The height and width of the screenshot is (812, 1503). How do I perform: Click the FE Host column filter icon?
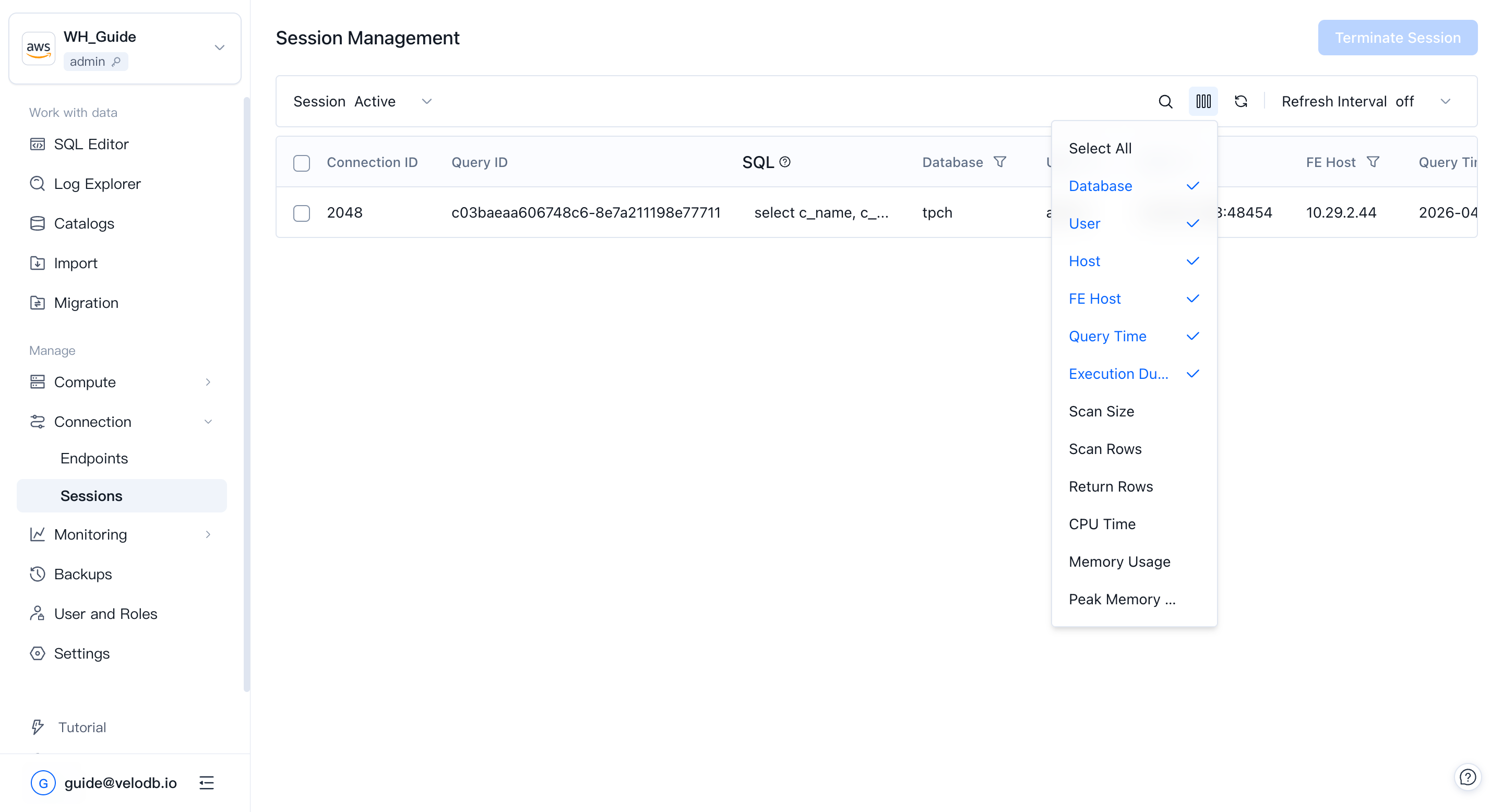[1373, 162]
